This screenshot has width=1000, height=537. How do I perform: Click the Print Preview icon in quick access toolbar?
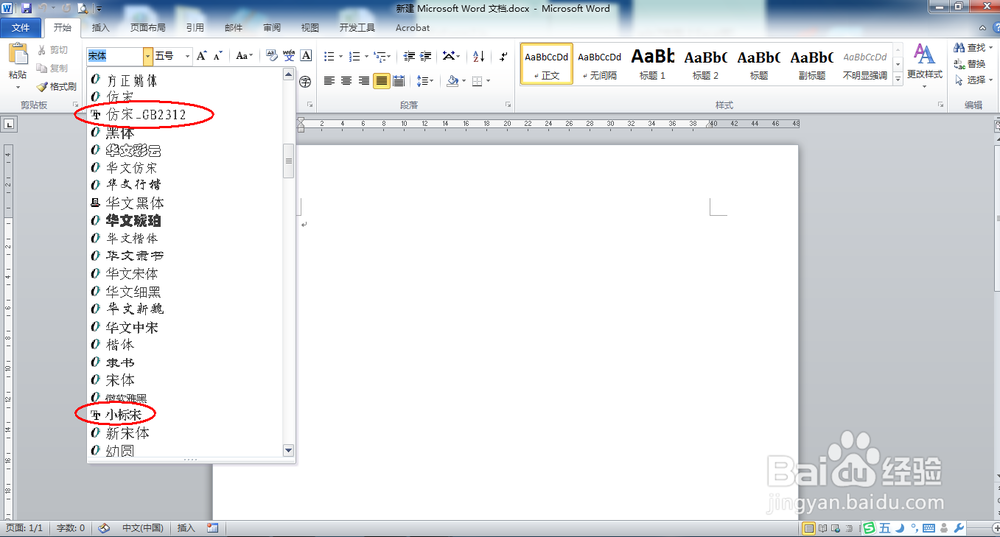(x=83, y=8)
